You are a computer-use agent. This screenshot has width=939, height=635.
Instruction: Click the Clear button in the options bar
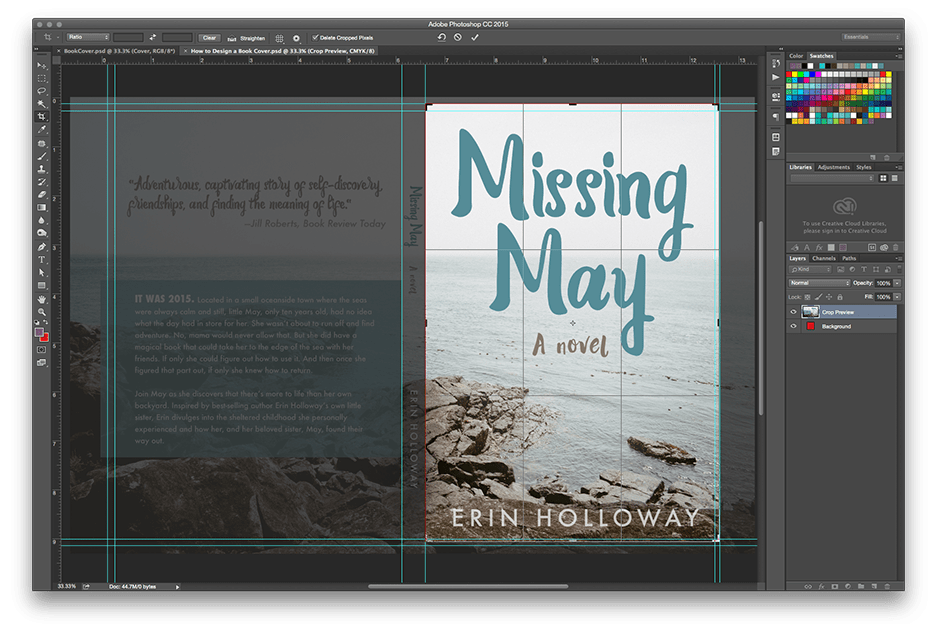point(209,37)
